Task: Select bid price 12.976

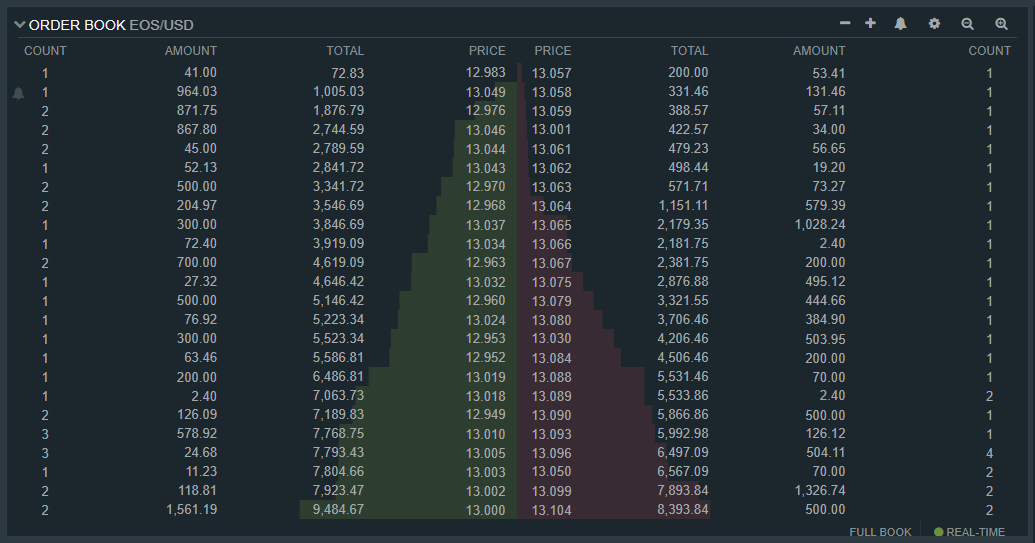Action: [486, 111]
